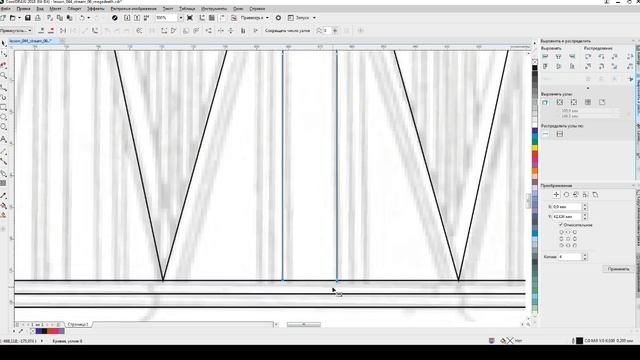
Task: Select the Shape tool in toolbox
Action: coord(4,54)
